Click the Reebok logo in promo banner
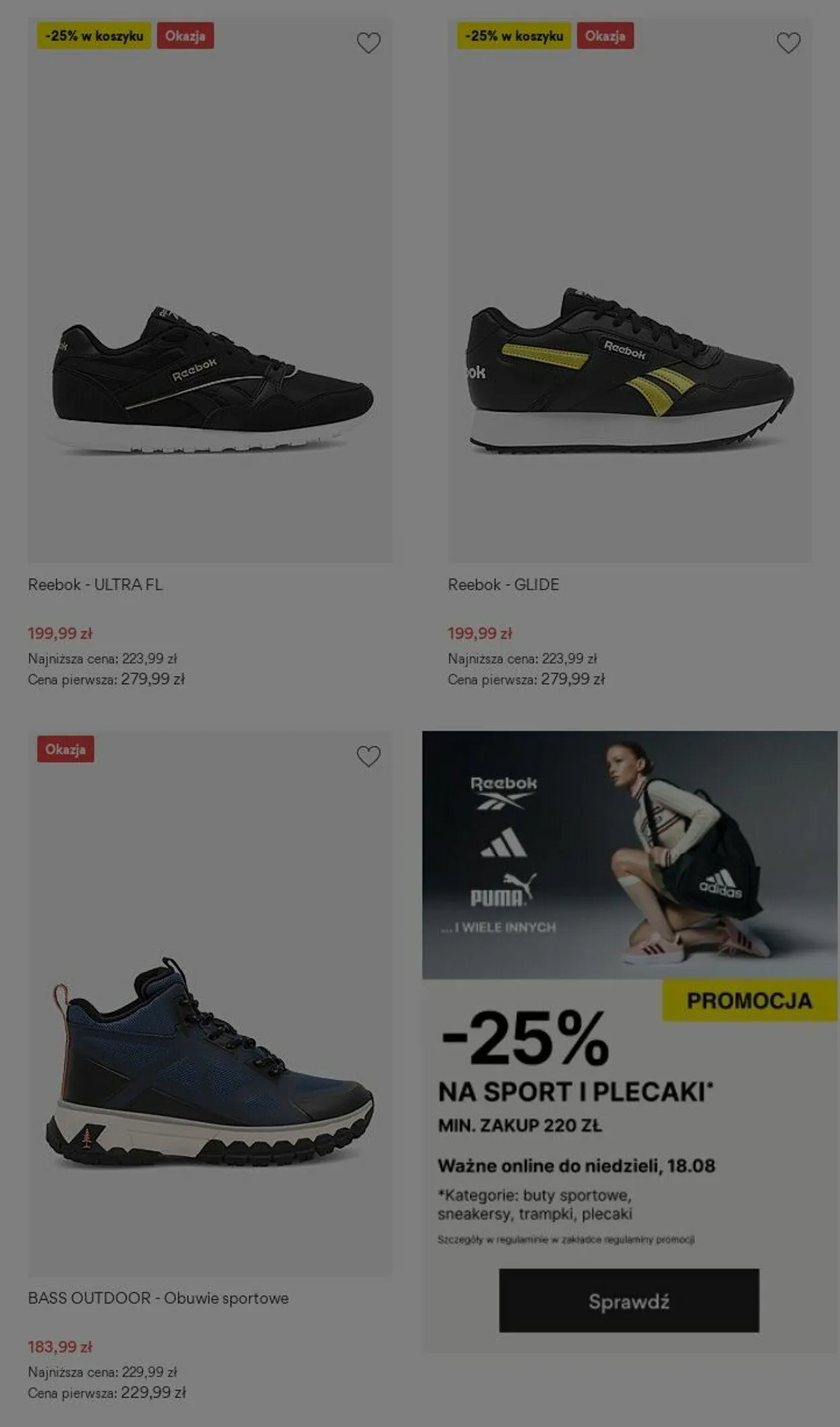 (504, 792)
